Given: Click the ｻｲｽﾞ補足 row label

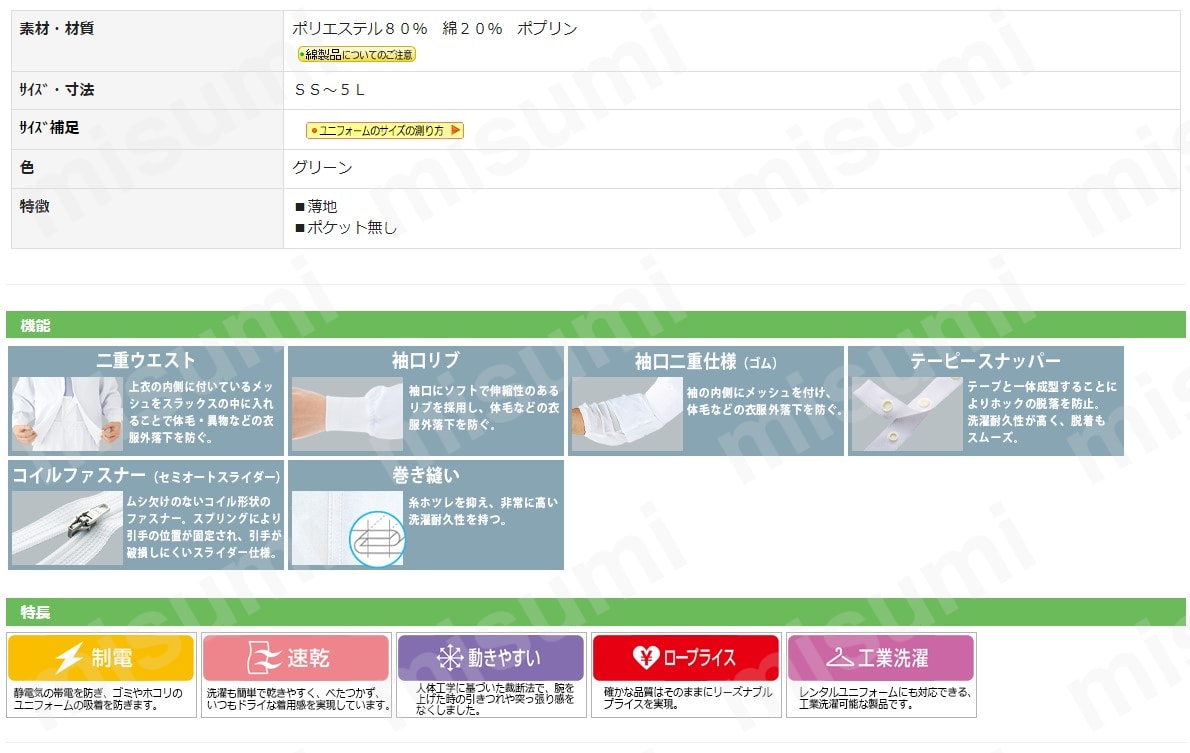Looking at the screenshot, I should click(x=49, y=128).
